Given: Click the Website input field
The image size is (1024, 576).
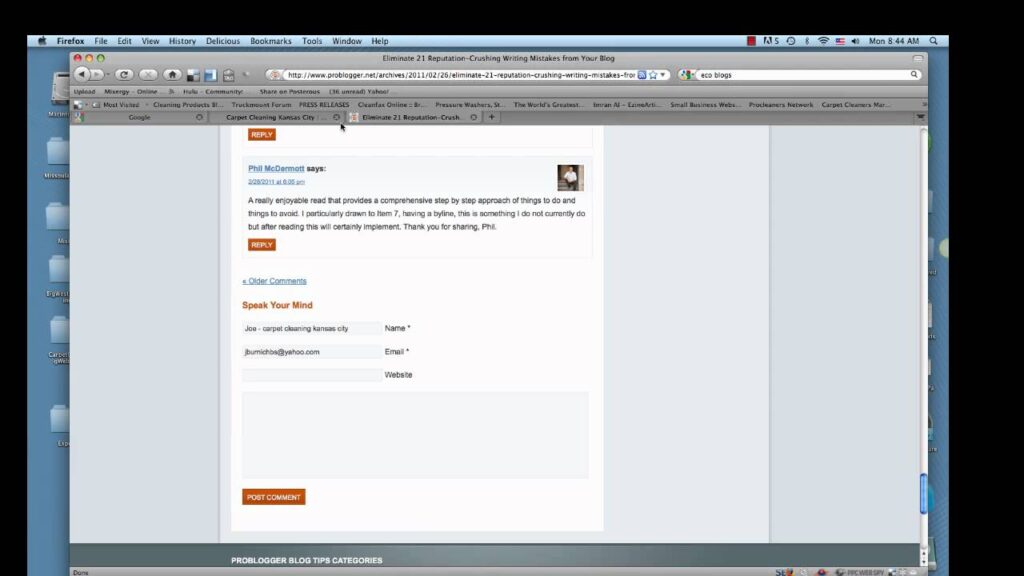Looking at the screenshot, I should coord(312,375).
